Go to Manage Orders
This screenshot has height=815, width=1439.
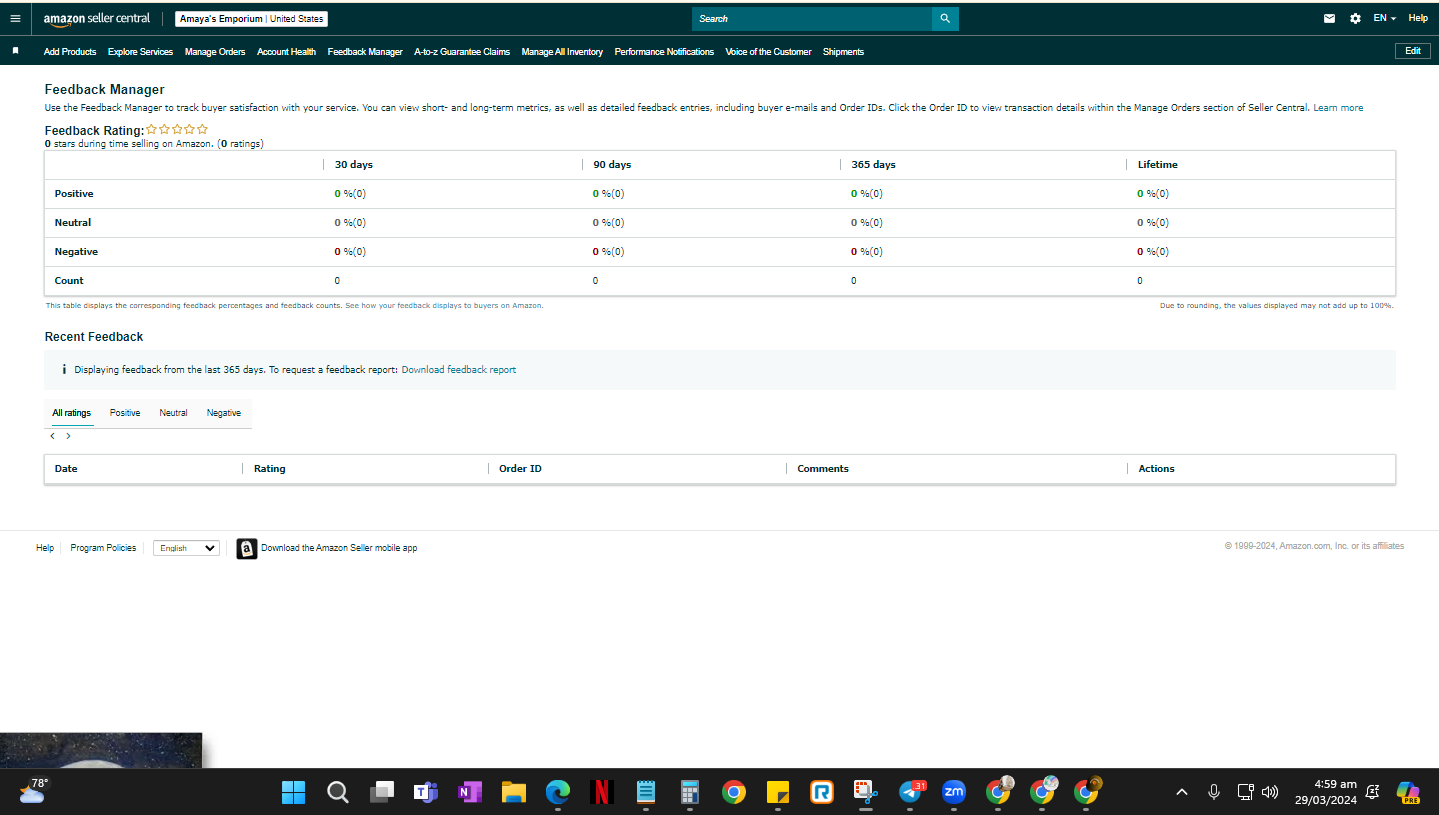pos(215,51)
